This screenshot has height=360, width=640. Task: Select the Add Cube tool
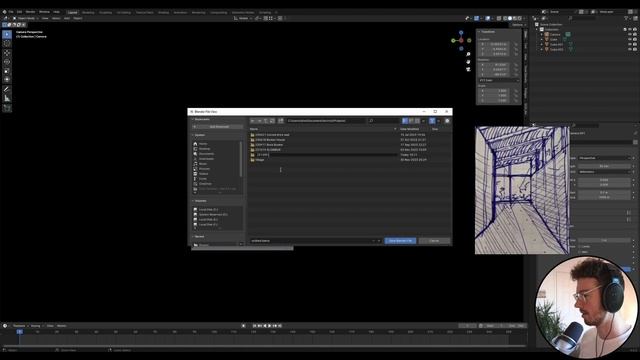pos(7,108)
